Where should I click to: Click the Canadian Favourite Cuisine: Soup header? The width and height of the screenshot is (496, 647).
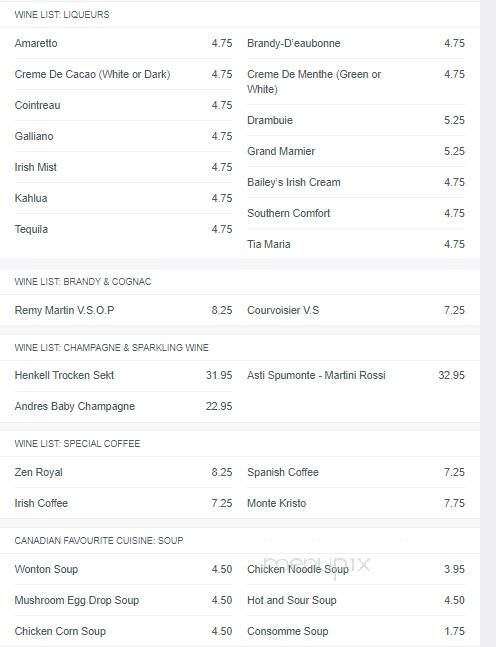coord(99,541)
